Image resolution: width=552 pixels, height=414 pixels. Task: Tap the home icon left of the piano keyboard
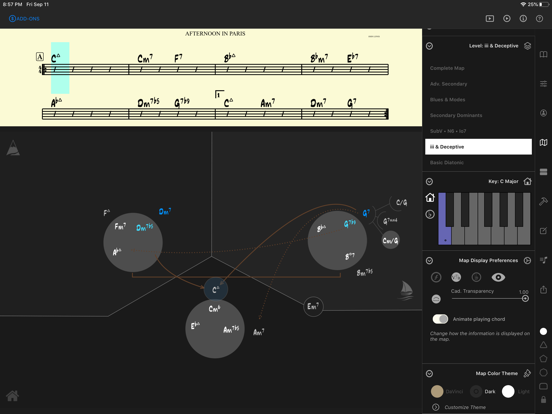(x=430, y=198)
